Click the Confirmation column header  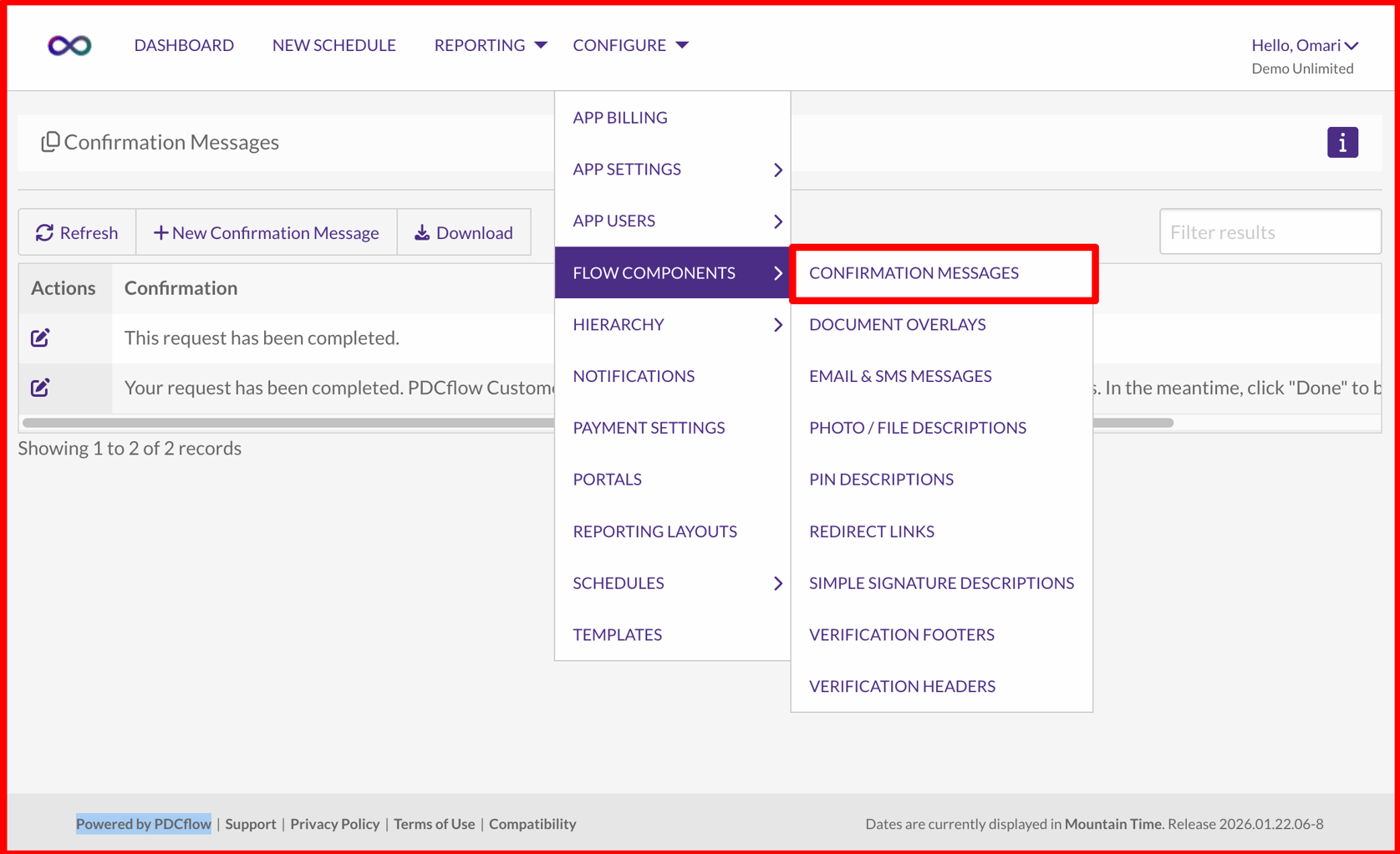[181, 287]
